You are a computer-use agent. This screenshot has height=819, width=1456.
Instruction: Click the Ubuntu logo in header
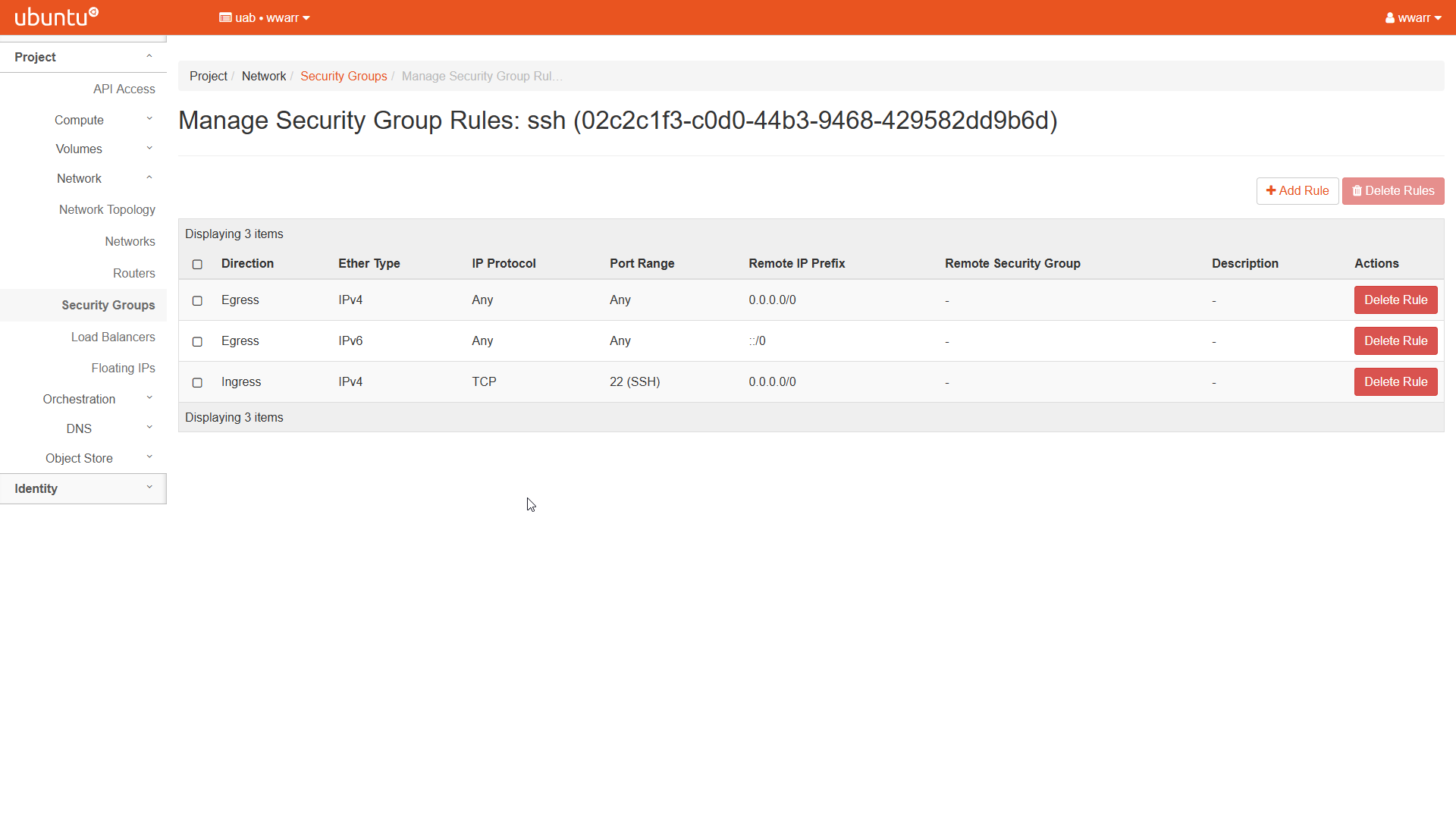57,17
